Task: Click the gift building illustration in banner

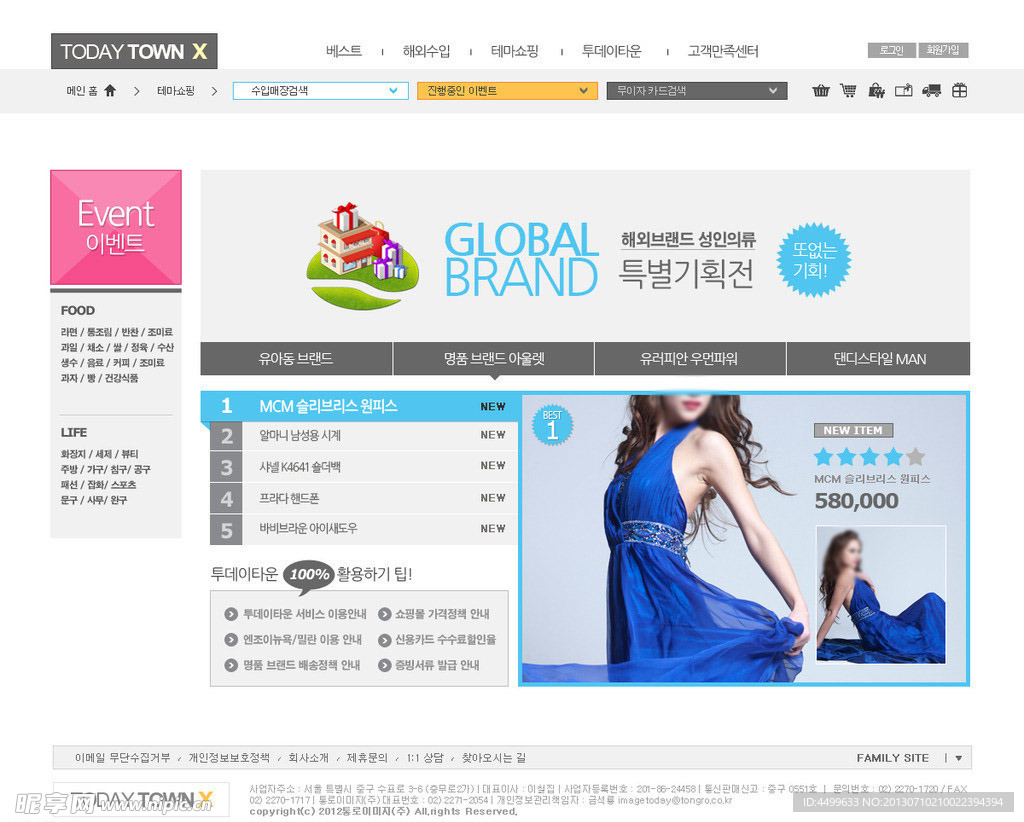Action: [362, 255]
